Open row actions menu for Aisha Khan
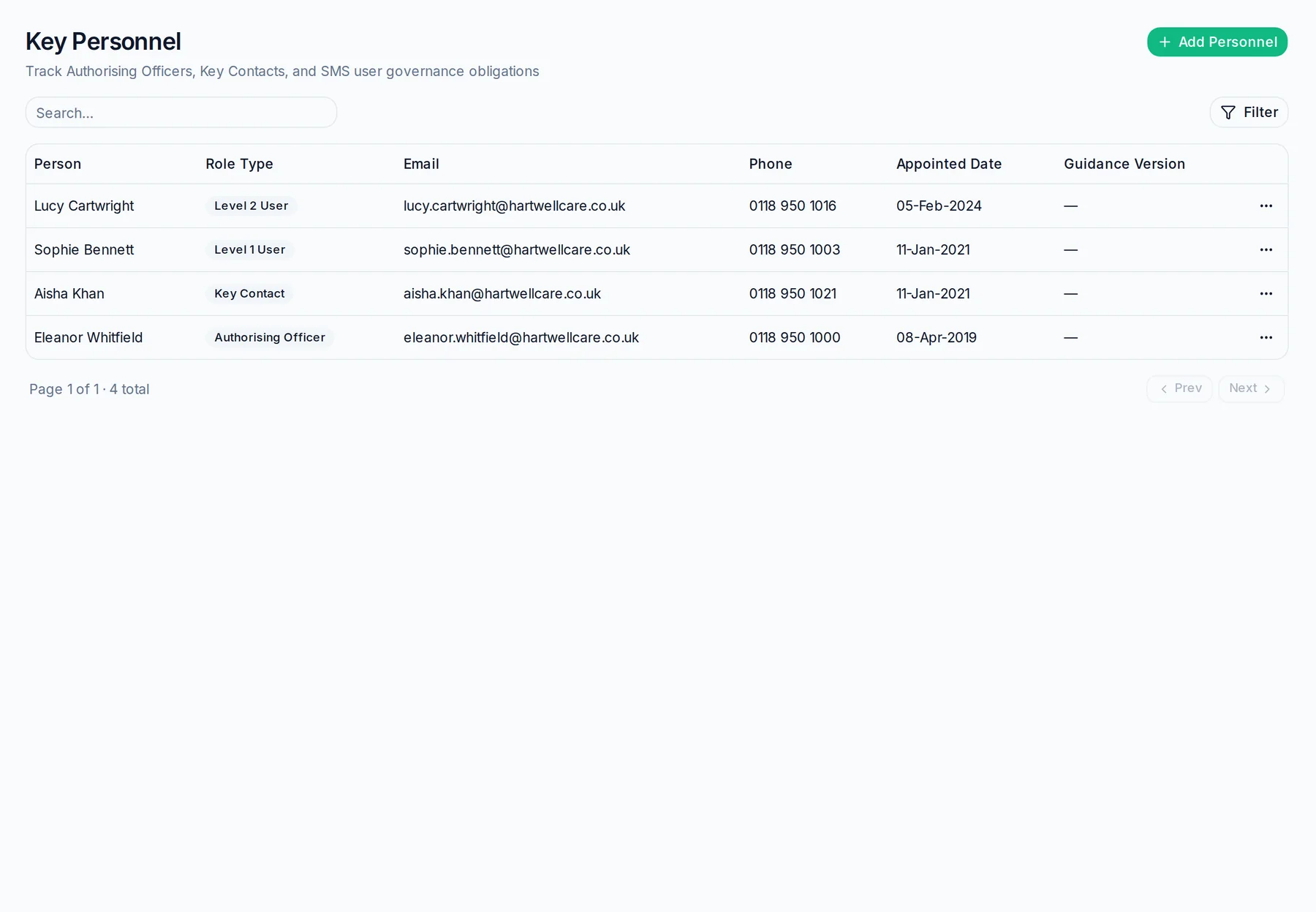Viewport: 1316px width, 912px height. pyautogui.click(x=1266, y=294)
